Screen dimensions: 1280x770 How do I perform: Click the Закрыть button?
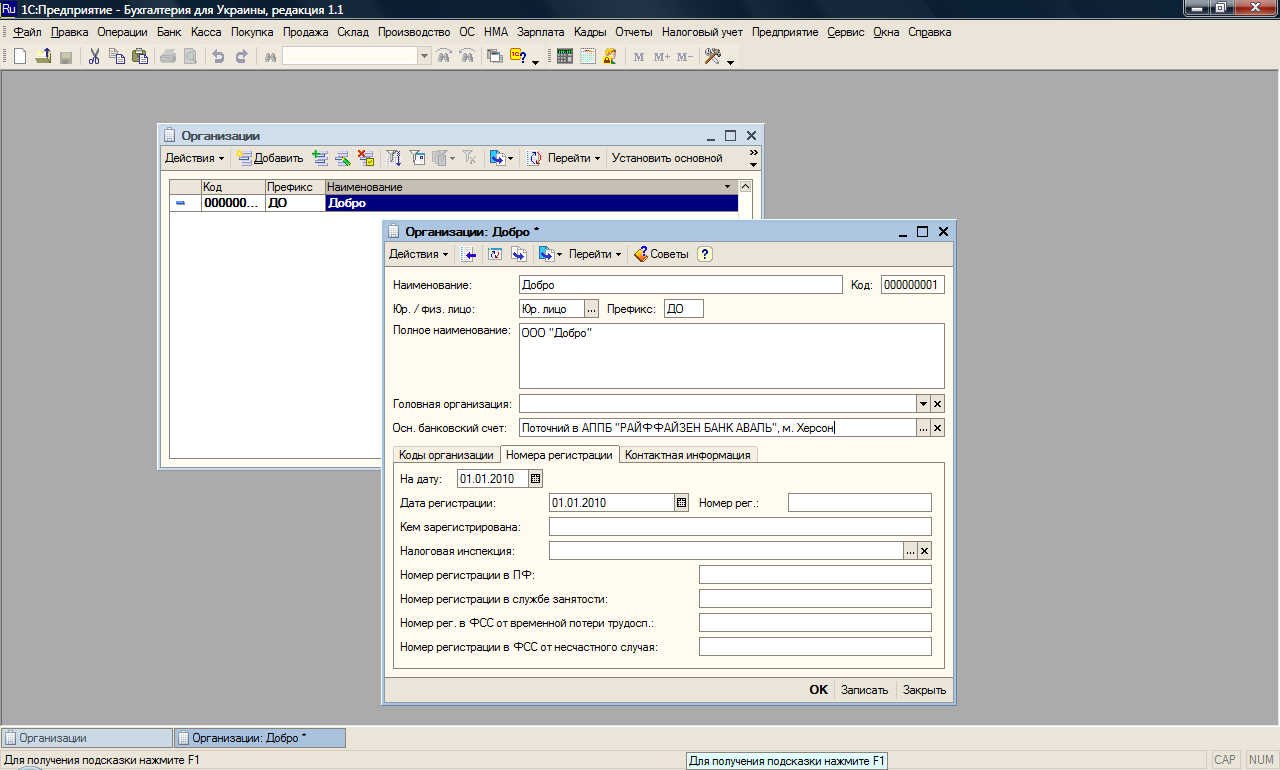(x=924, y=690)
